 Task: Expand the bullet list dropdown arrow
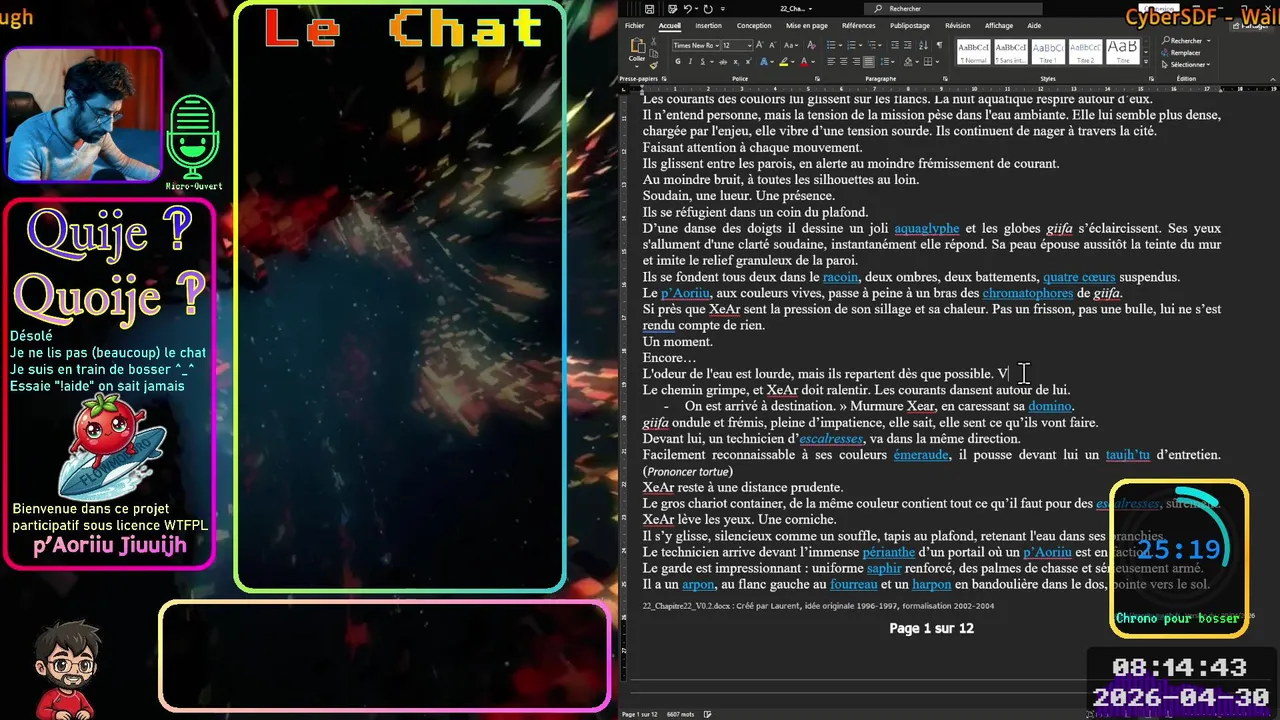pos(840,45)
